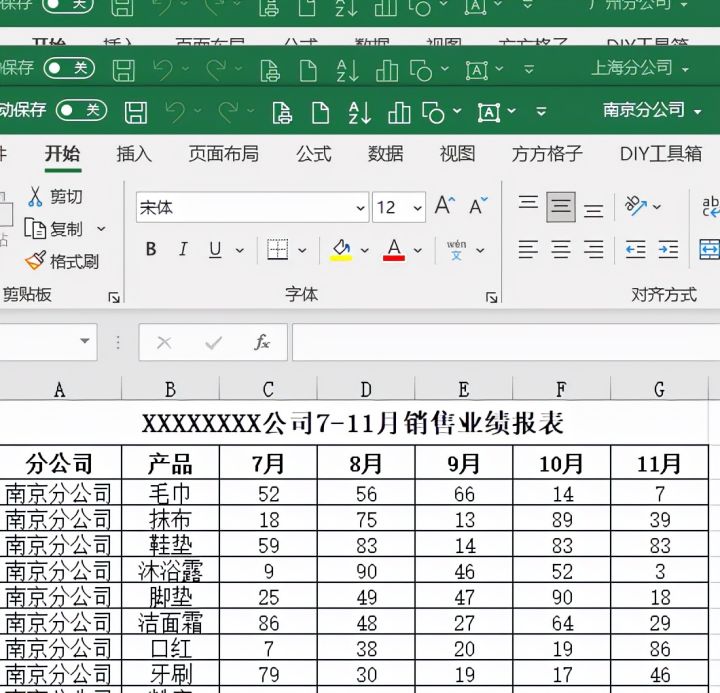
Task: Expand font color dropdown arrow
Action: tap(417, 250)
